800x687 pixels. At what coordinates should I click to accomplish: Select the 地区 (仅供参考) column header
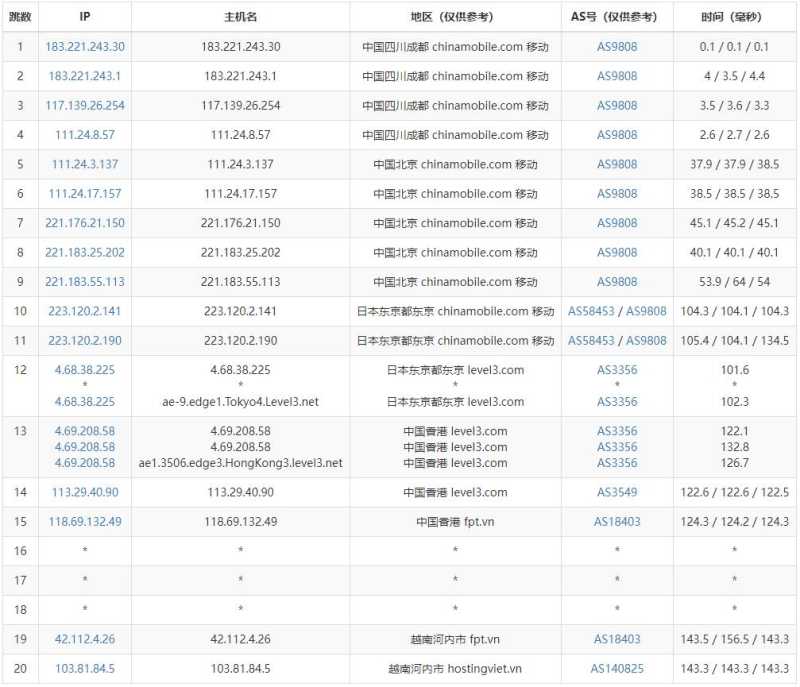pos(455,17)
